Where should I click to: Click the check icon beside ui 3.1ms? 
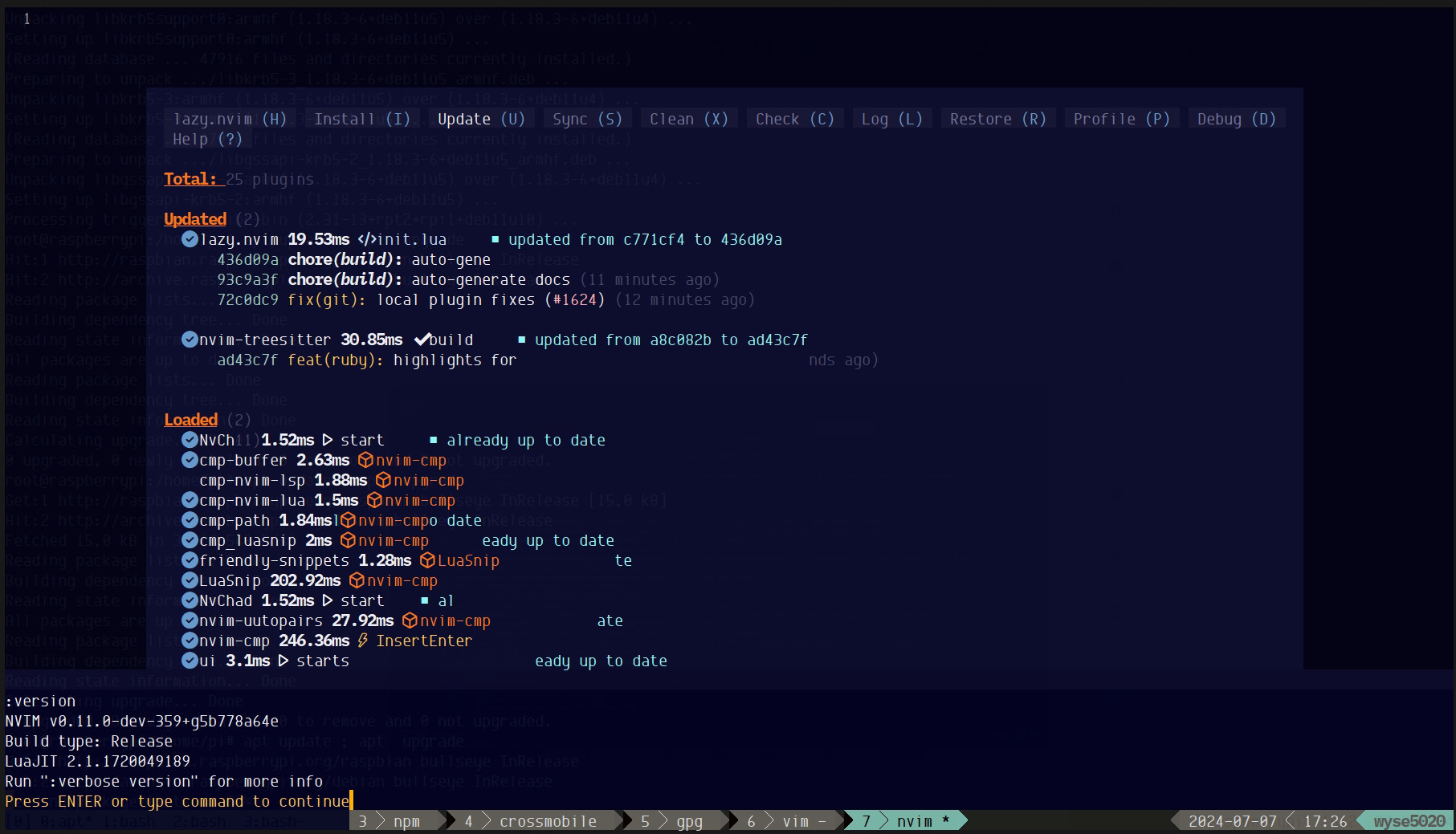pyautogui.click(x=190, y=661)
